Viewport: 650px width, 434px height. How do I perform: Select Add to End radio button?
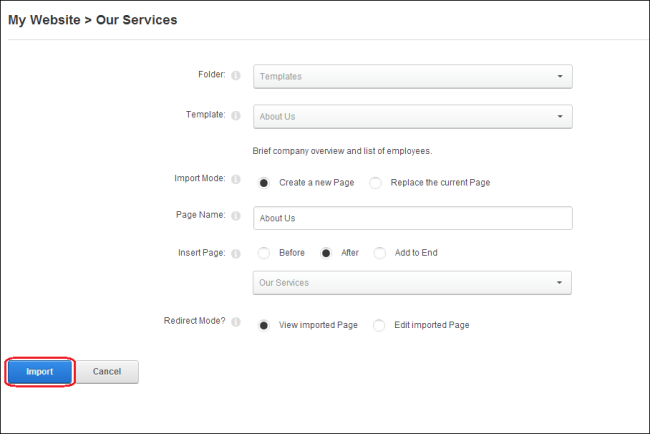click(380, 253)
